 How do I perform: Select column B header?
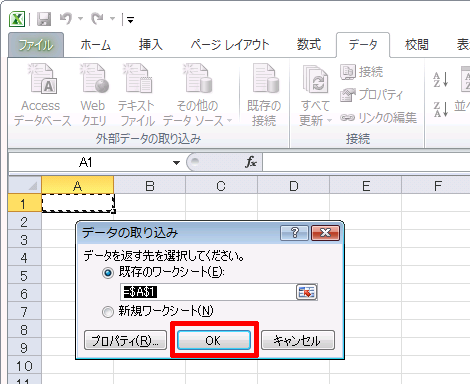[x=150, y=185]
